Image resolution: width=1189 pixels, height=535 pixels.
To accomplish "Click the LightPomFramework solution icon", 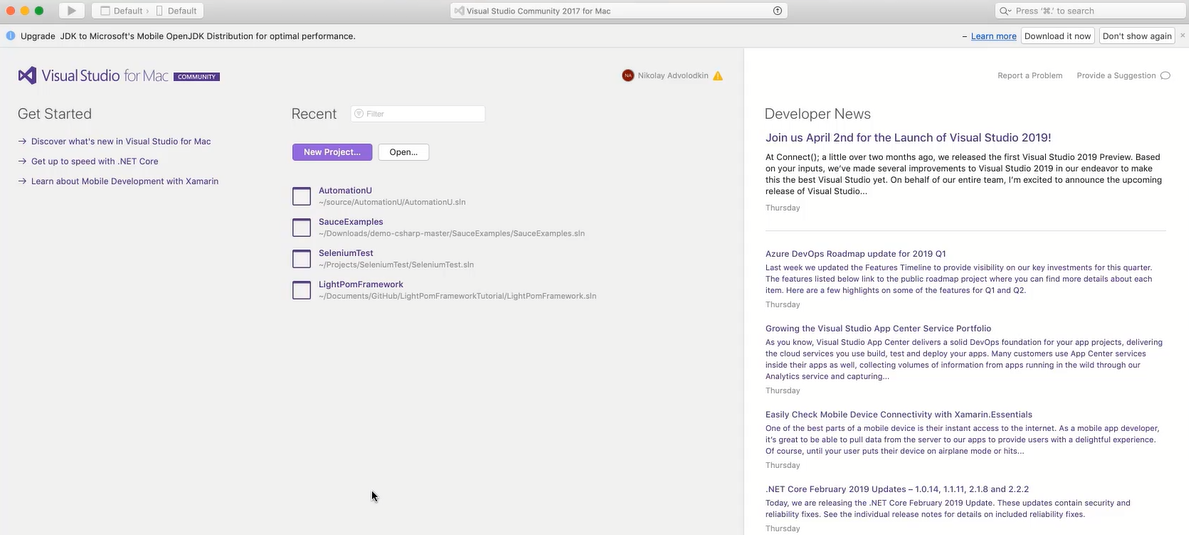I will 302,289.
